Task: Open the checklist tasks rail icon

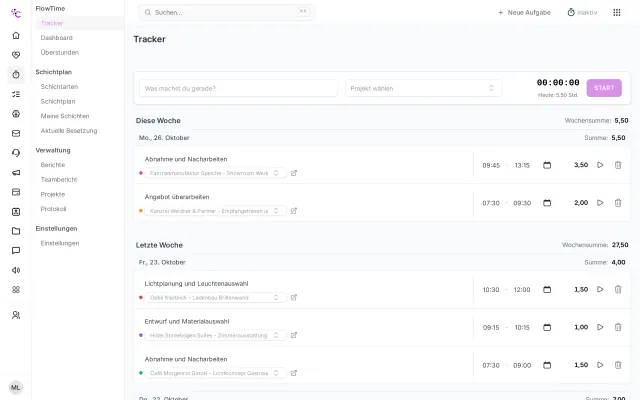Action: point(16,94)
